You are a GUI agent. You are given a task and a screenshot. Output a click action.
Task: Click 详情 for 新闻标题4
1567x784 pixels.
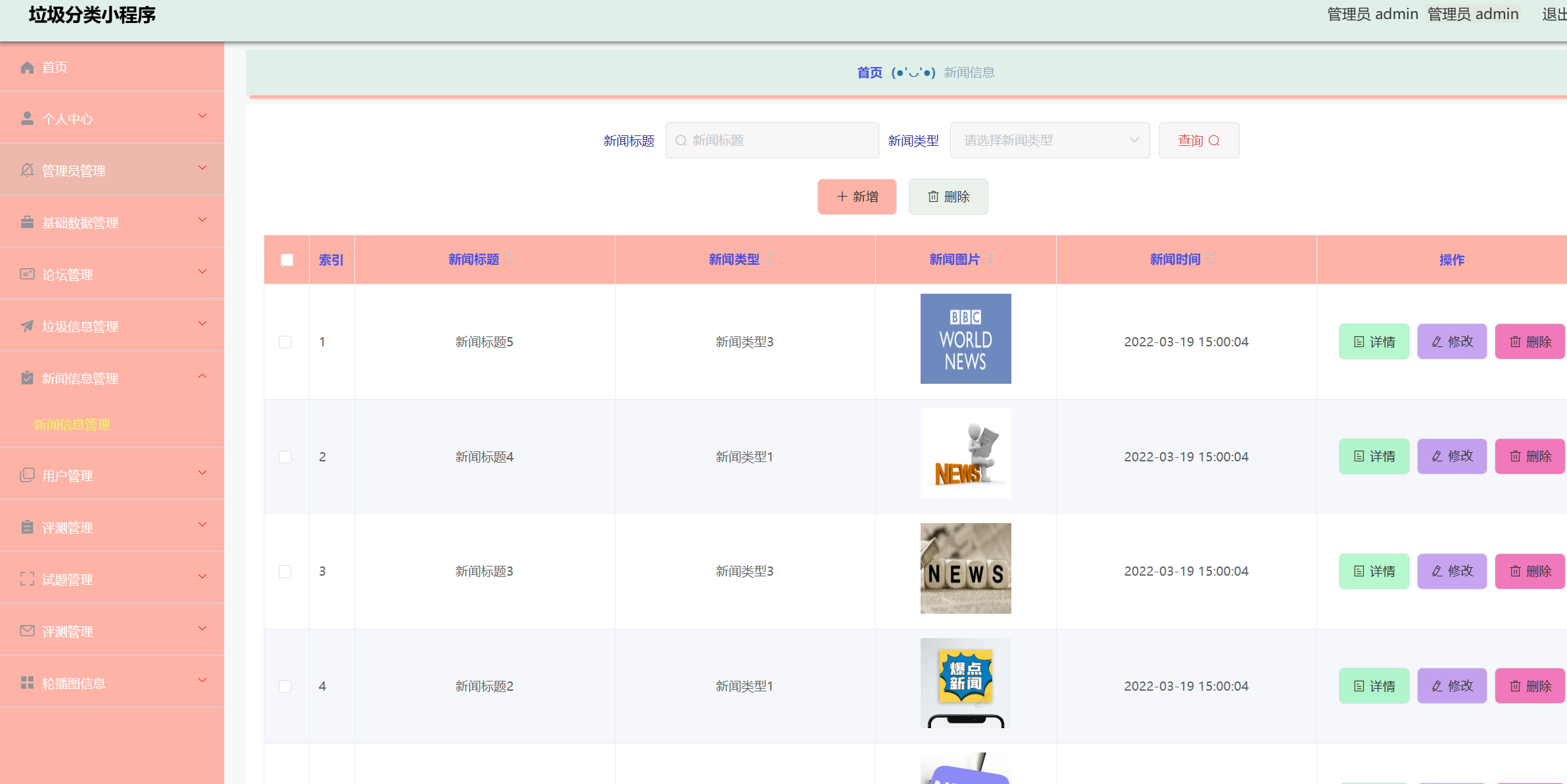(x=1374, y=455)
